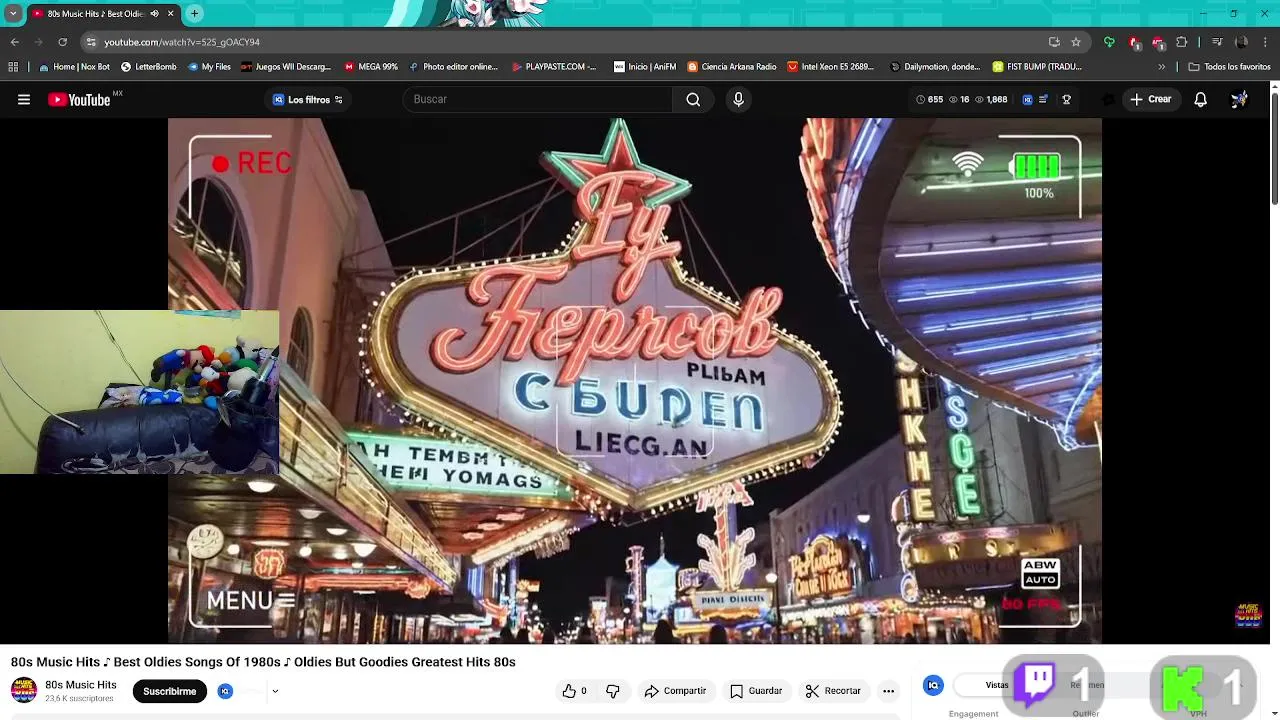
Task: Click the video title text
Action: pyautogui.click(x=263, y=662)
